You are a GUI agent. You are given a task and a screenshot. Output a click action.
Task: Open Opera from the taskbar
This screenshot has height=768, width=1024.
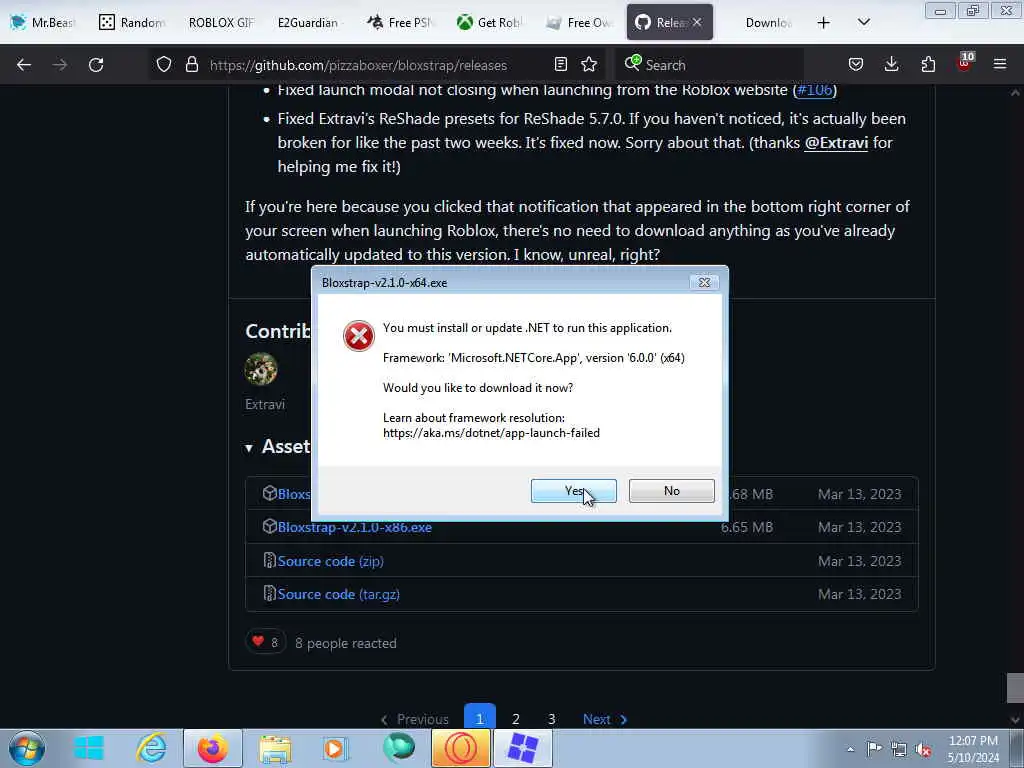460,748
